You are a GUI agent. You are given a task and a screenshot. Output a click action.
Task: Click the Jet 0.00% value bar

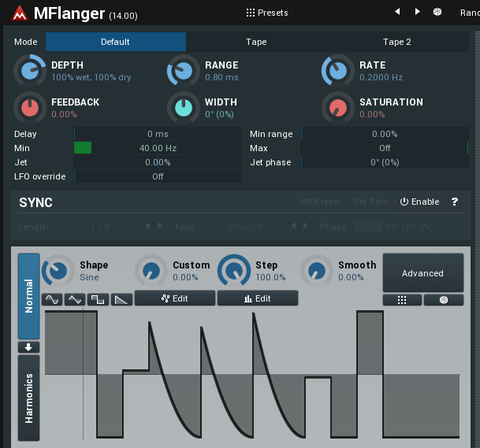[x=158, y=162]
